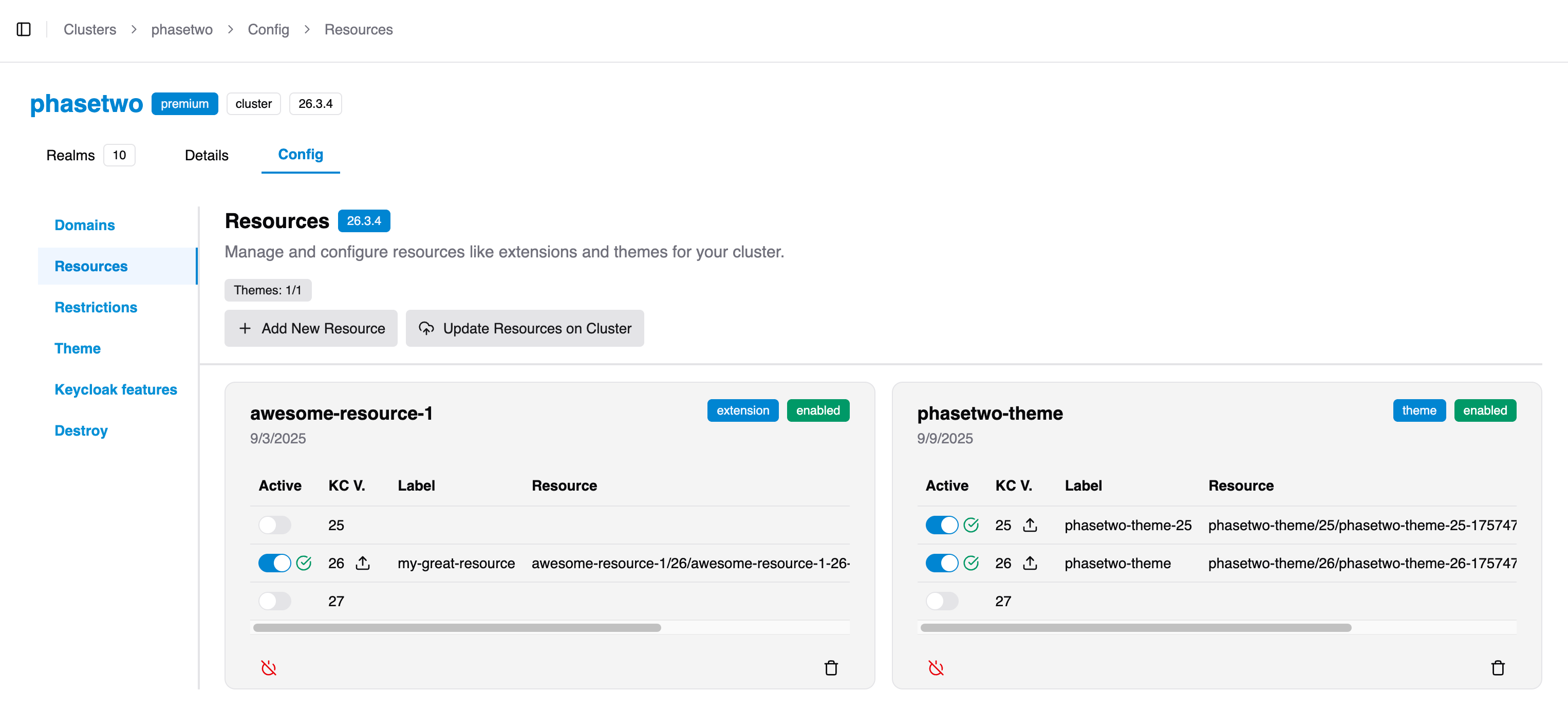Click upload icon for phasetwo-theme version 25
The height and width of the screenshot is (711, 1568).
(1030, 525)
